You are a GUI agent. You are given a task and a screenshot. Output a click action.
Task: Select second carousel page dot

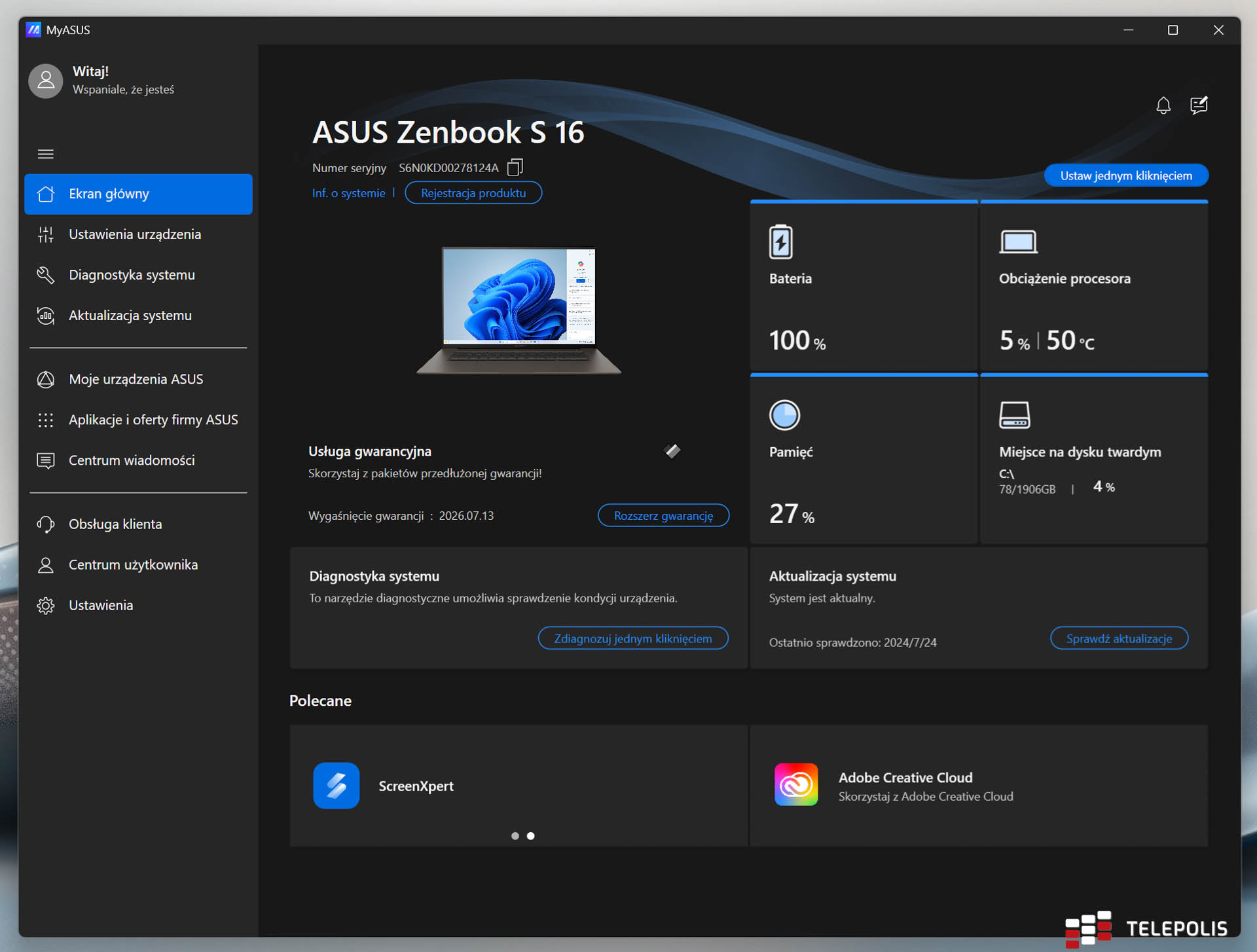(531, 835)
